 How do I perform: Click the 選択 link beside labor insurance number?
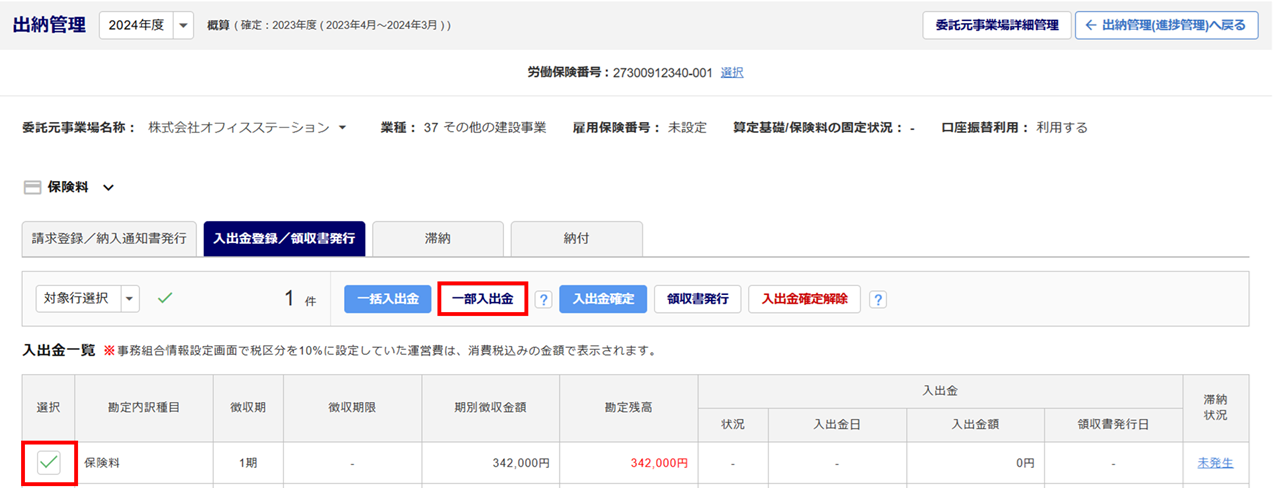pyautogui.click(x=732, y=73)
